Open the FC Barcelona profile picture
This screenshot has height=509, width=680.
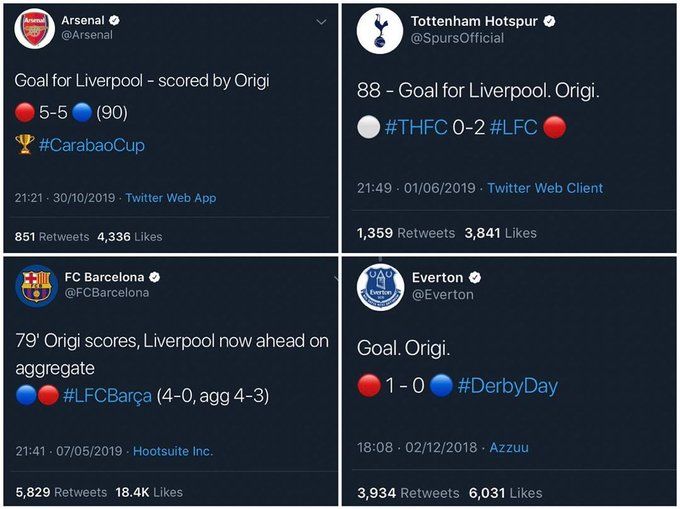(x=35, y=285)
